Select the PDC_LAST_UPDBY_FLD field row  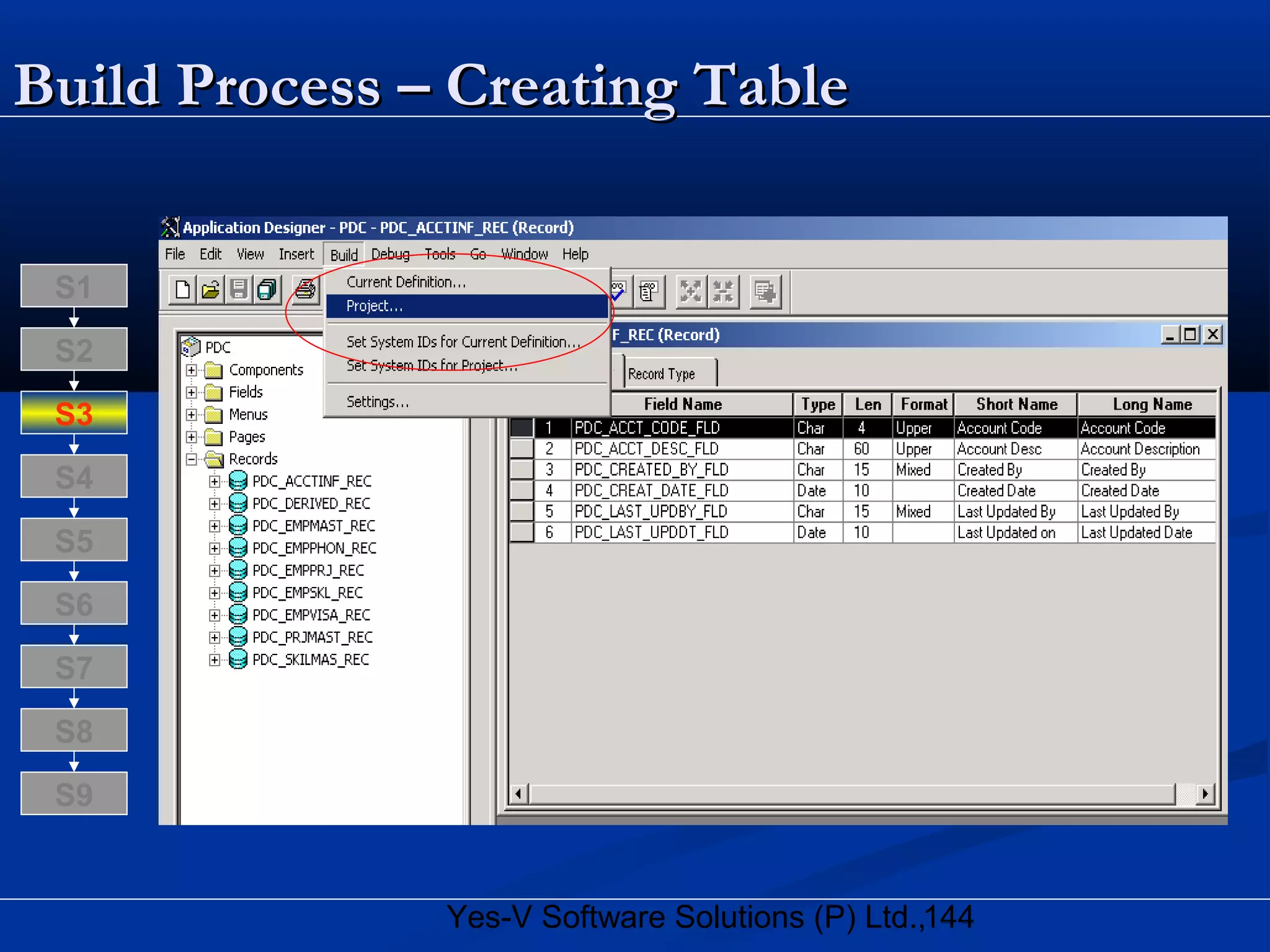click(862, 511)
